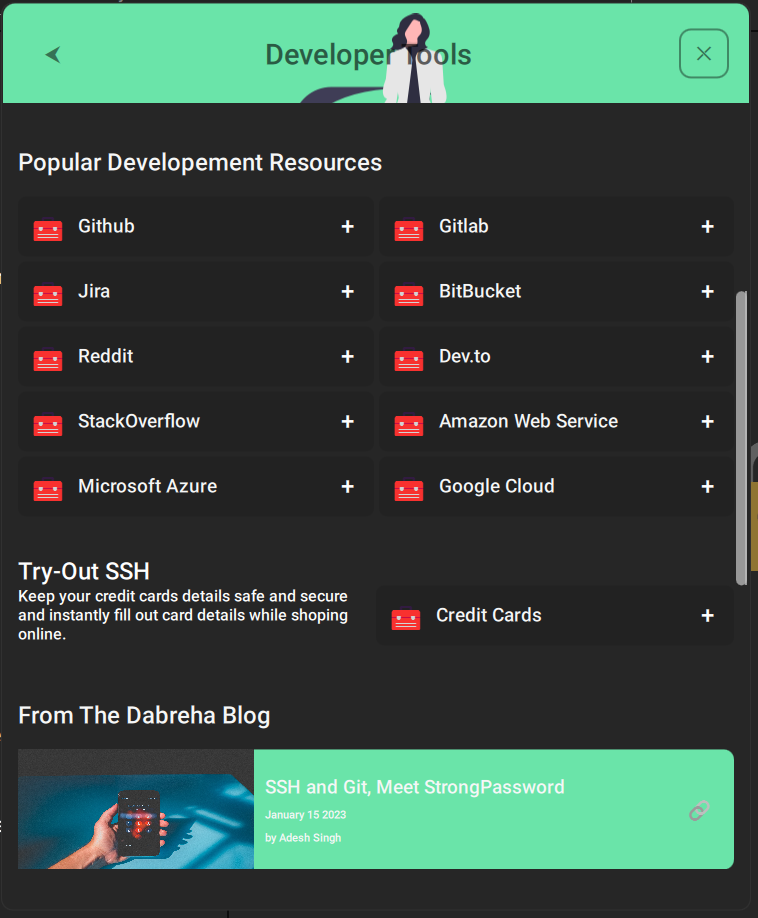758x918 pixels.
Task: Select the StackOverflow resource item
Action: point(139,421)
